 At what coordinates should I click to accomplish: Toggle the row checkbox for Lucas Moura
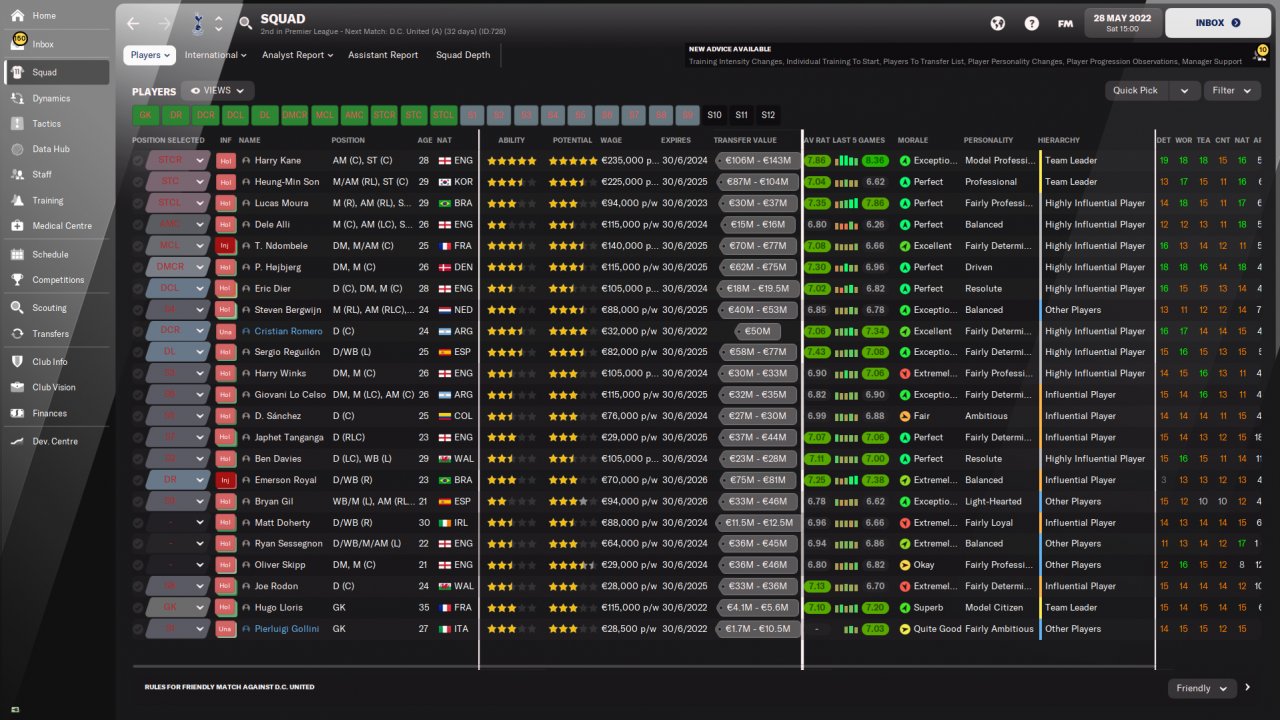click(138, 203)
